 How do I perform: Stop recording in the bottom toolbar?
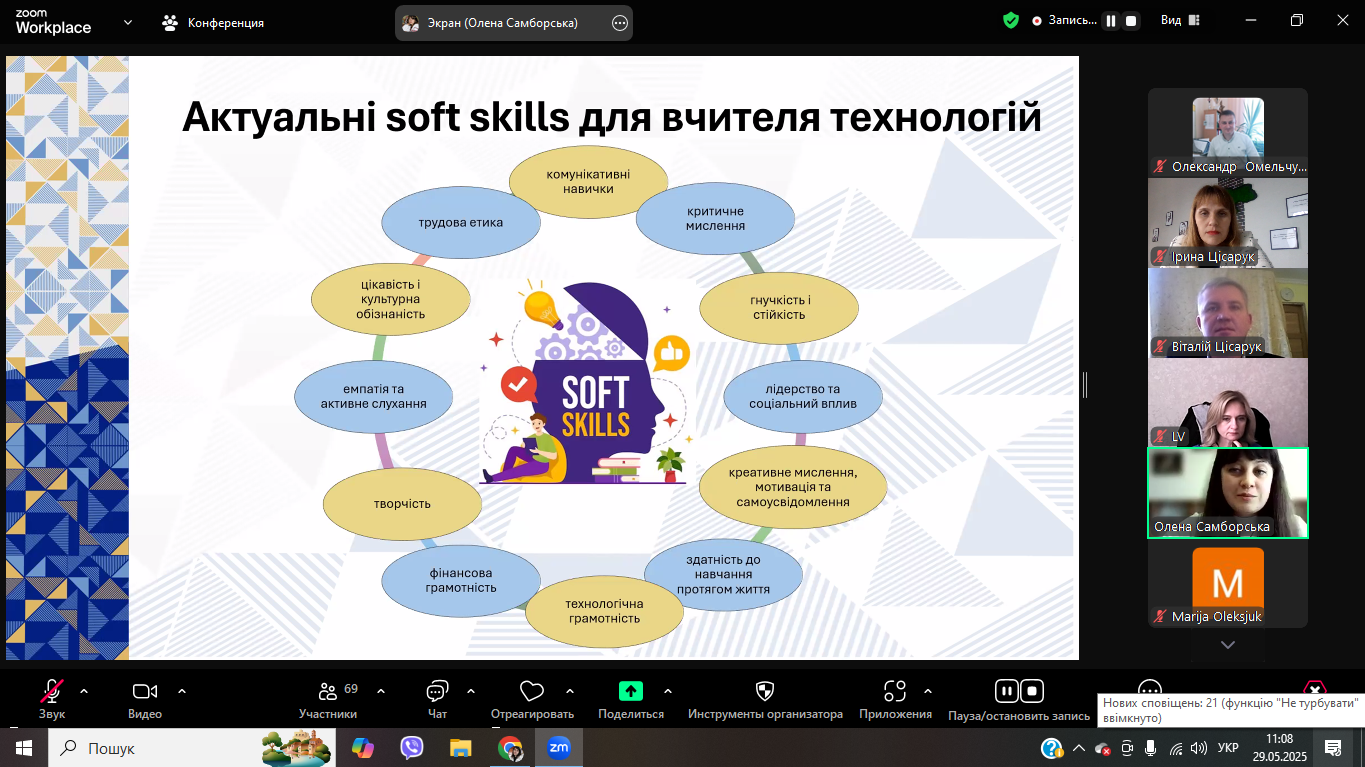(x=1032, y=691)
